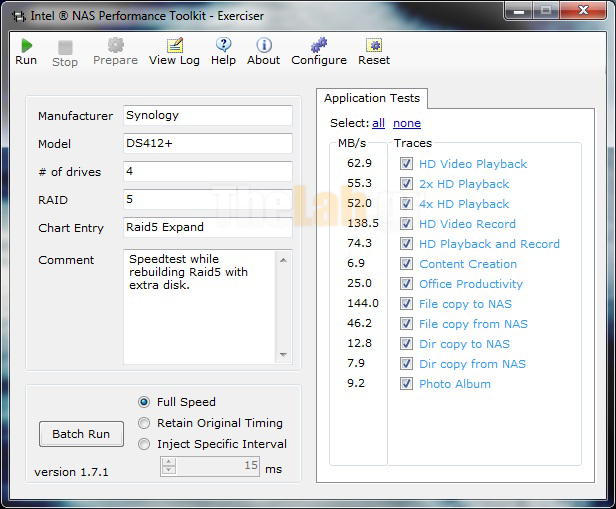
Task: Click the application title bar icon
Action: pos(18,16)
